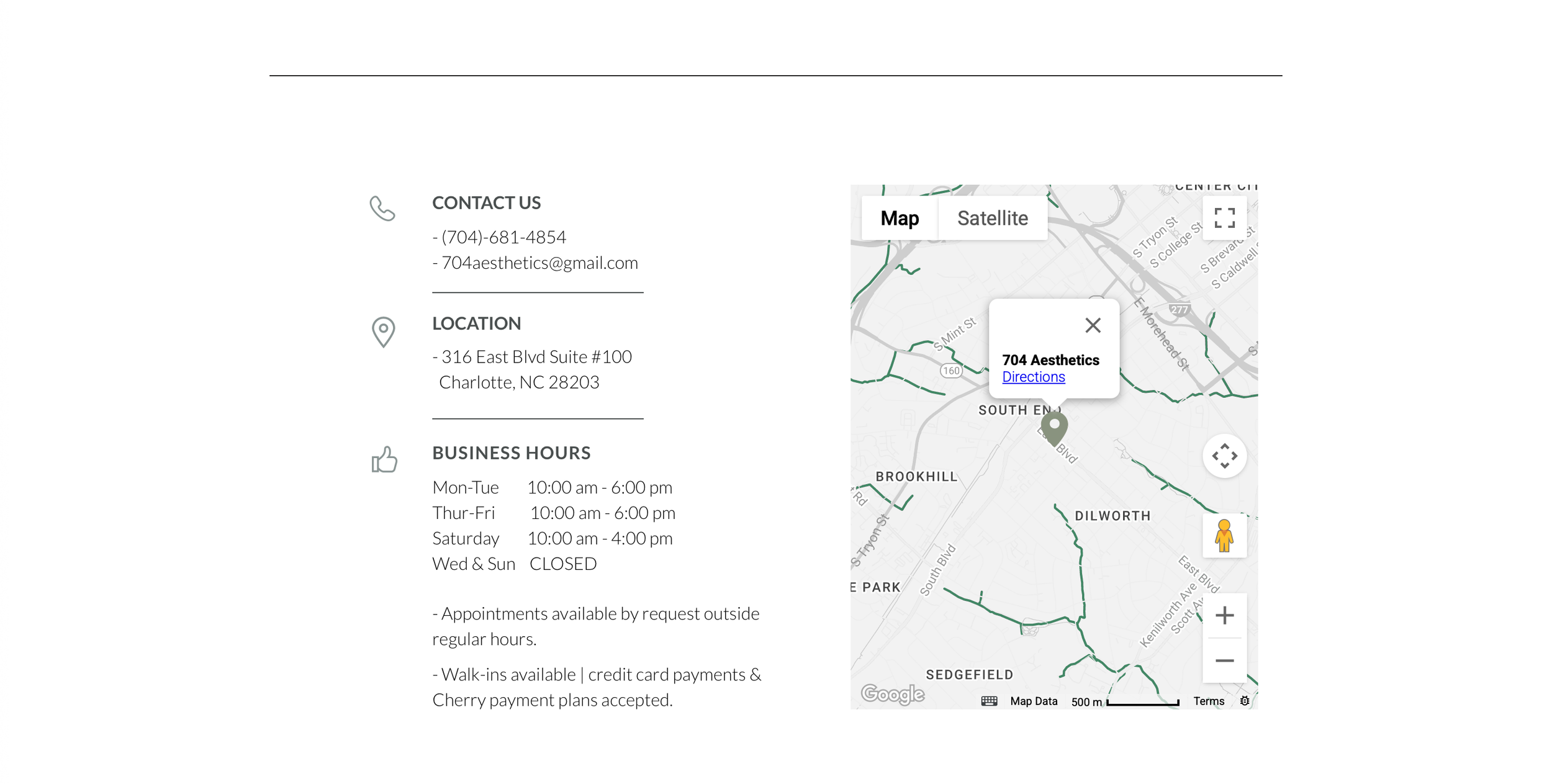1552x784 pixels.
Task: Click the 704aesthetics@gmail.com email address
Action: tap(539, 263)
